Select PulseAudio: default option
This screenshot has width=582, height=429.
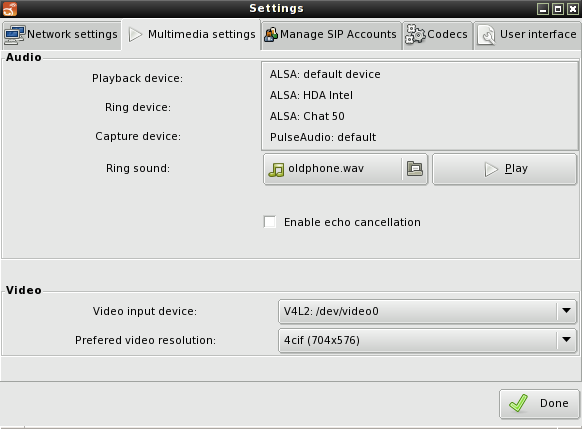click(419, 137)
